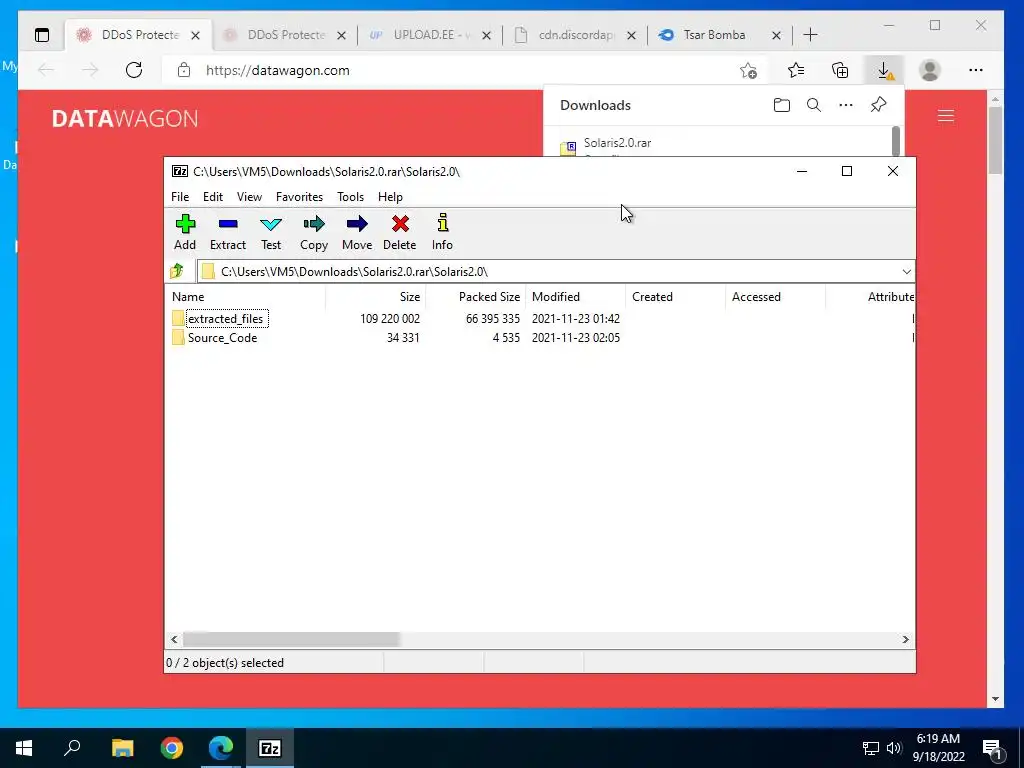
Task: Open the Windows notification center
Action: tap(992, 748)
